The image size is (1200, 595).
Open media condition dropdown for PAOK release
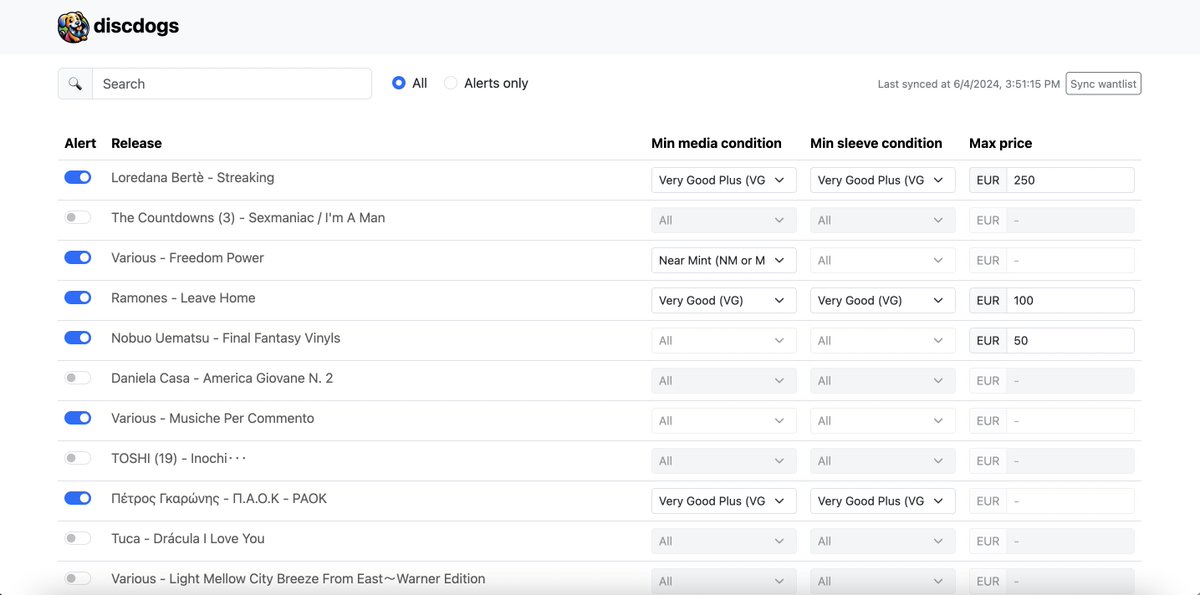pos(724,501)
